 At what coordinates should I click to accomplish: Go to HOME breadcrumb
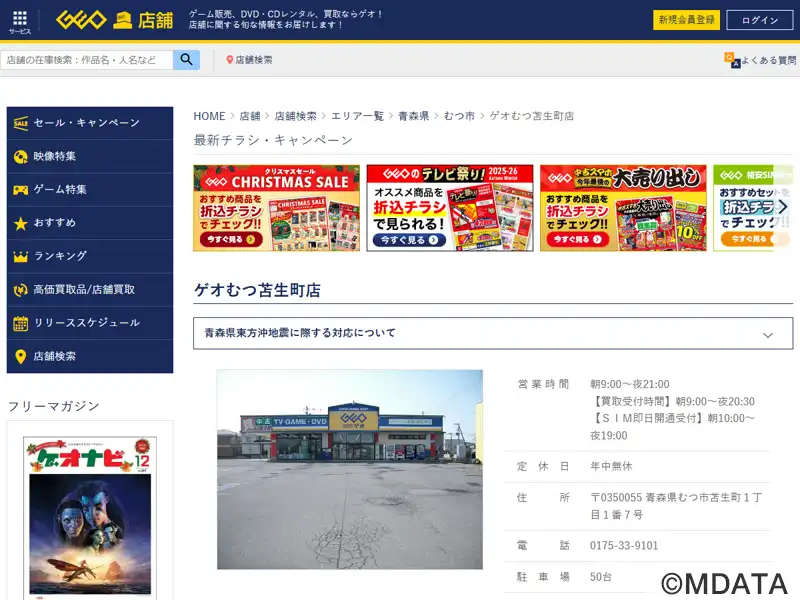tap(209, 116)
